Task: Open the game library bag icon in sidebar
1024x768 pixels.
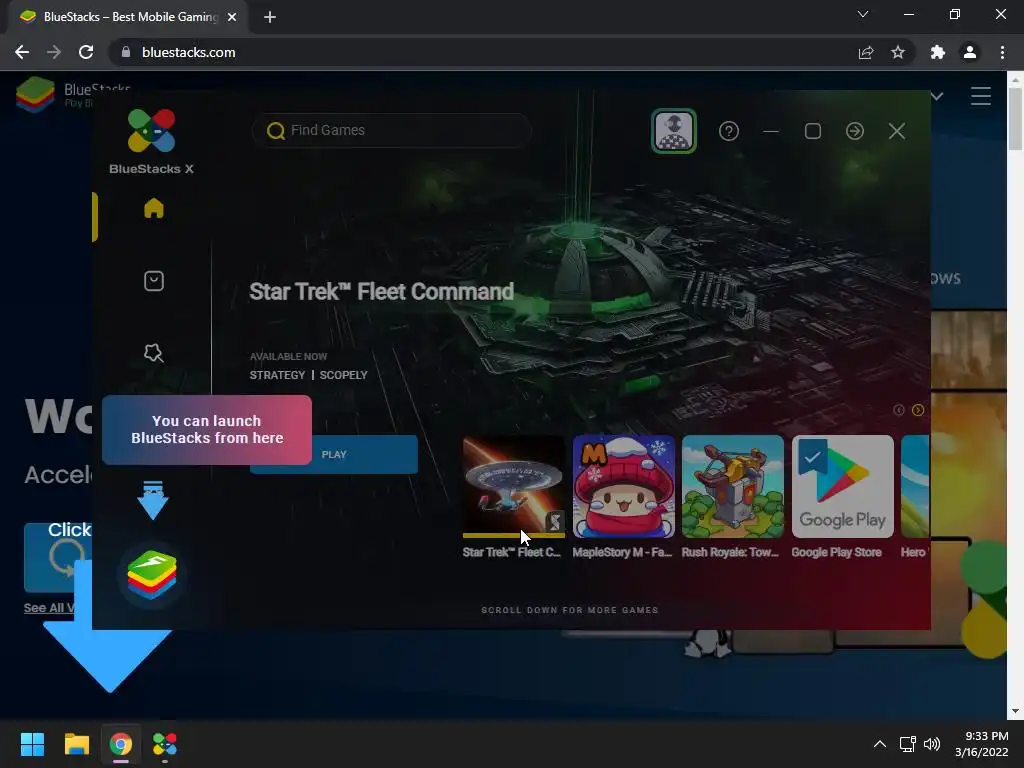Action: (x=153, y=281)
